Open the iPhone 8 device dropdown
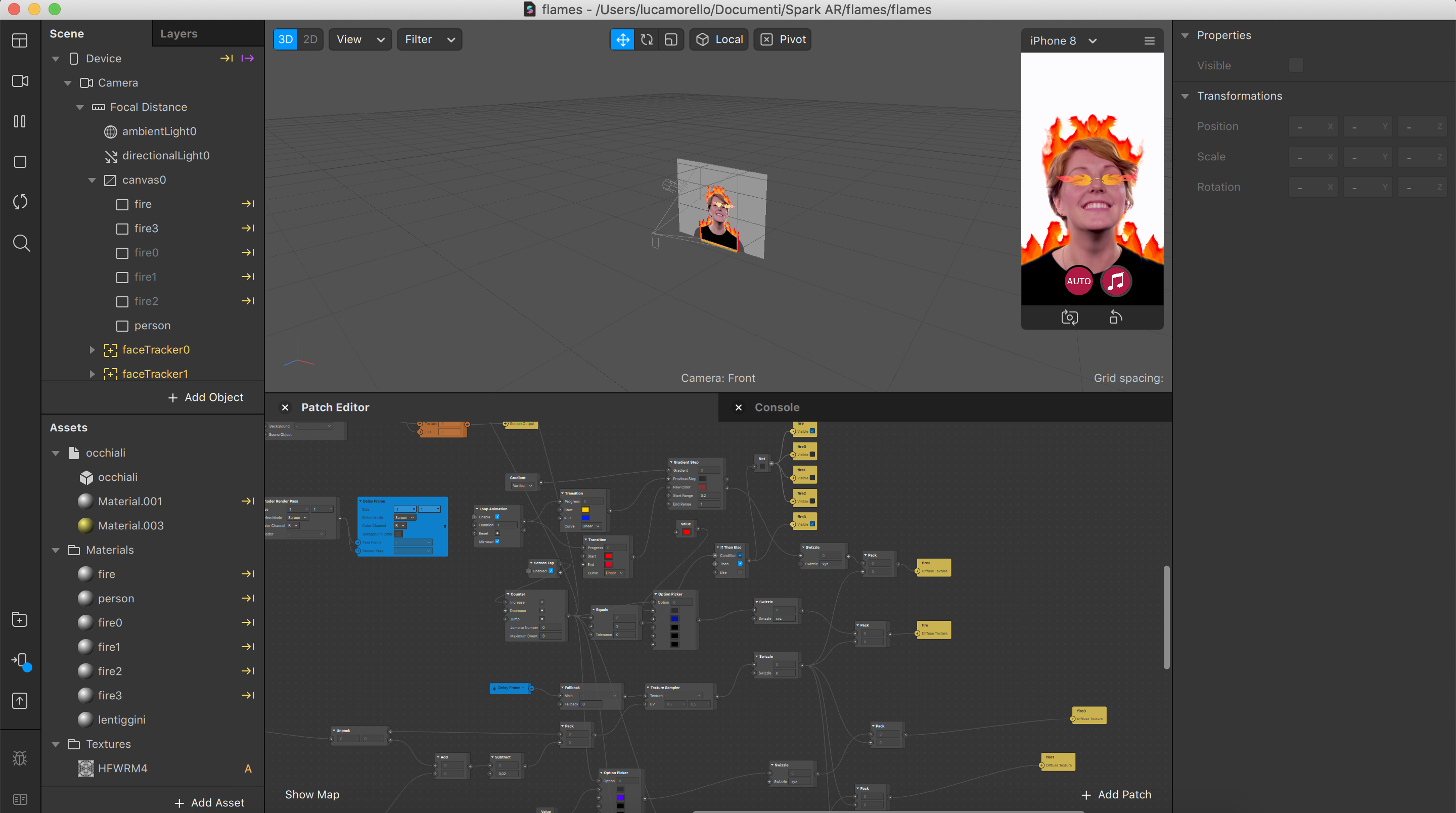1456x813 pixels. (x=1063, y=41)
